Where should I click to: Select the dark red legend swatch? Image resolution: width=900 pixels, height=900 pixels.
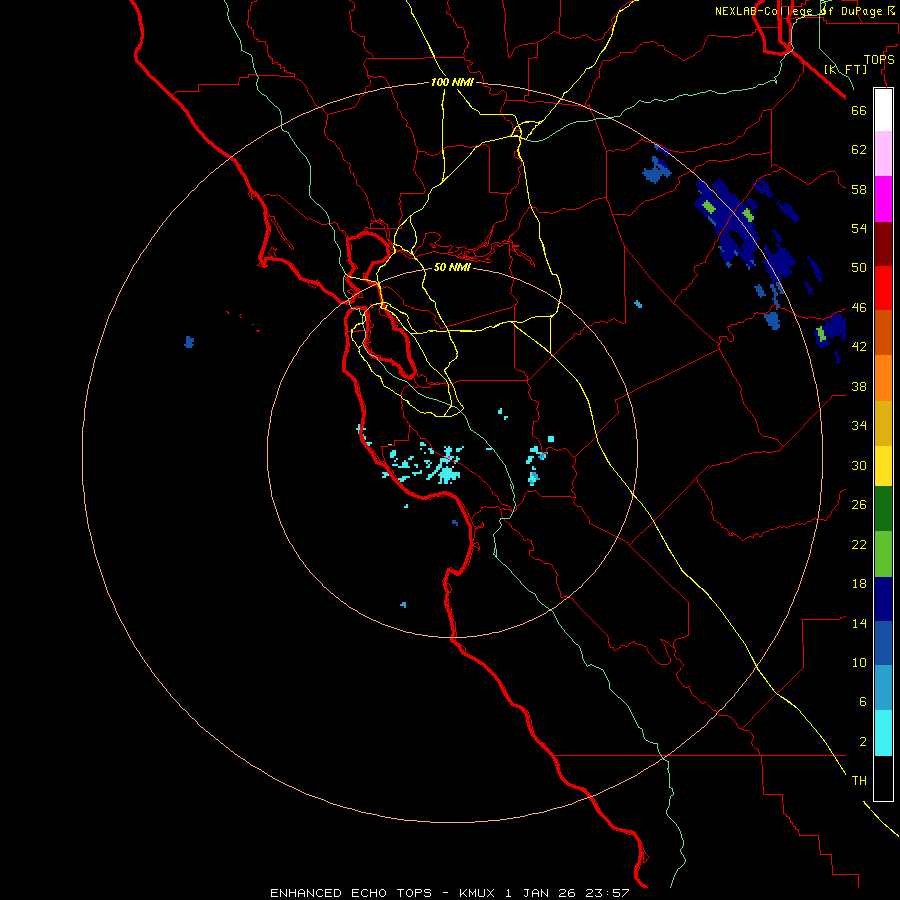(x=883, y=244)
